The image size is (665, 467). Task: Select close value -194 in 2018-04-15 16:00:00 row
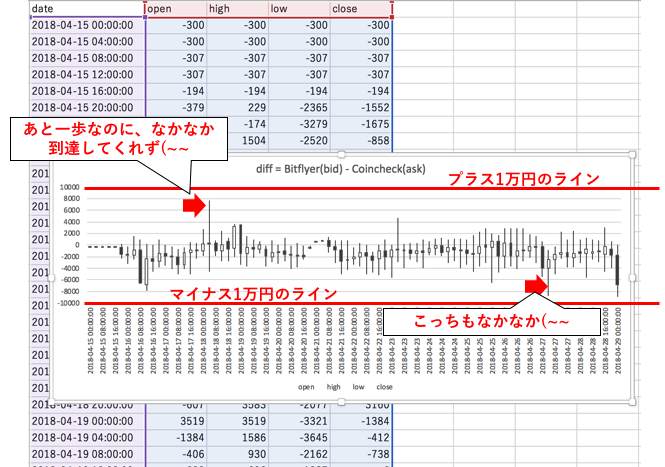point(361,92)
